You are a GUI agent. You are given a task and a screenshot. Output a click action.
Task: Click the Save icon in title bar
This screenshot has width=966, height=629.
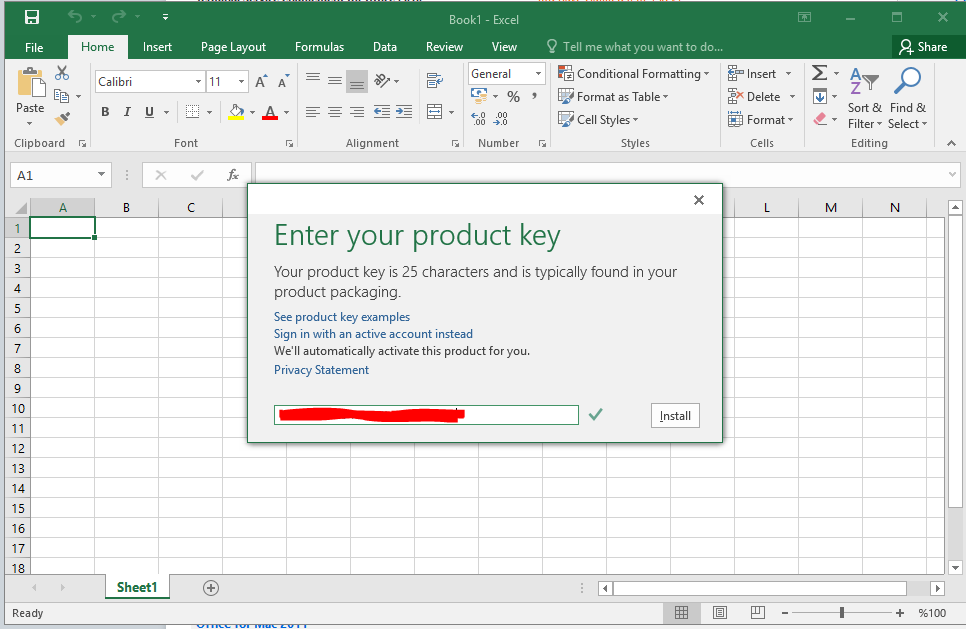(x=31, y=17)
